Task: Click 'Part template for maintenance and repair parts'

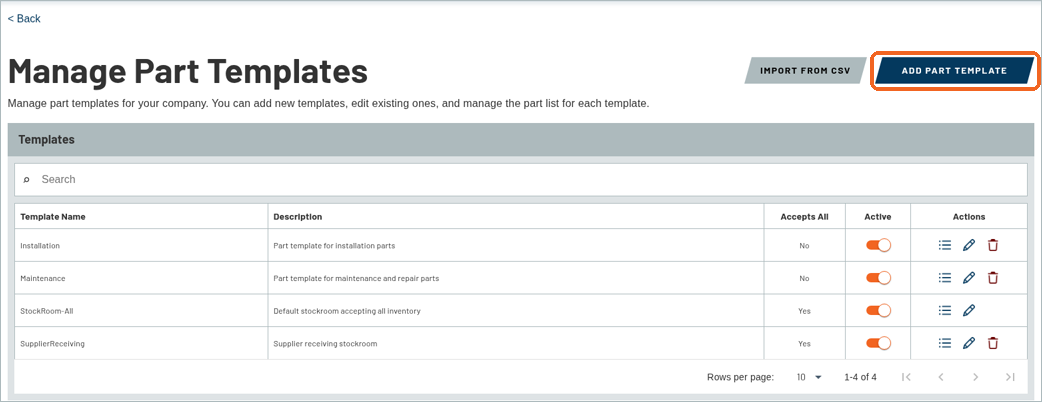Action: click(x=356, y=278)
